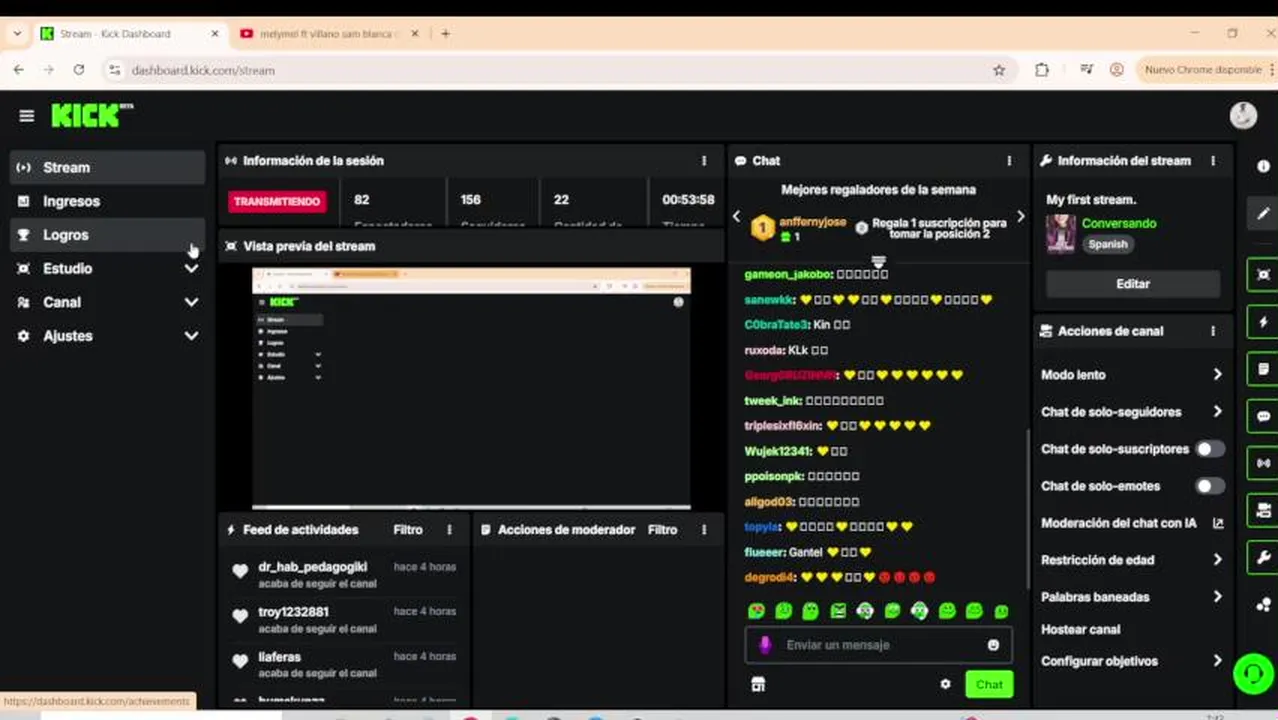Click the Editar stream info button
Viewport: 1278px width, 720px height.
tap(1133, 284)
